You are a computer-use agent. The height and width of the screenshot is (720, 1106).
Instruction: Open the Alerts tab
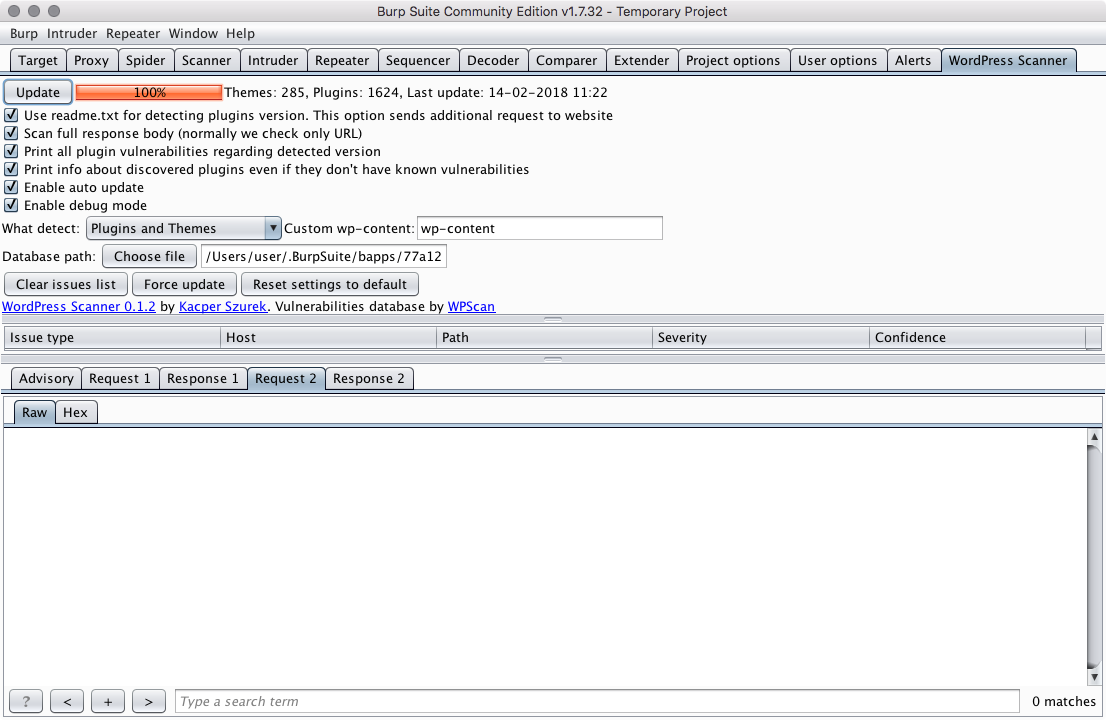click(913, 61)
